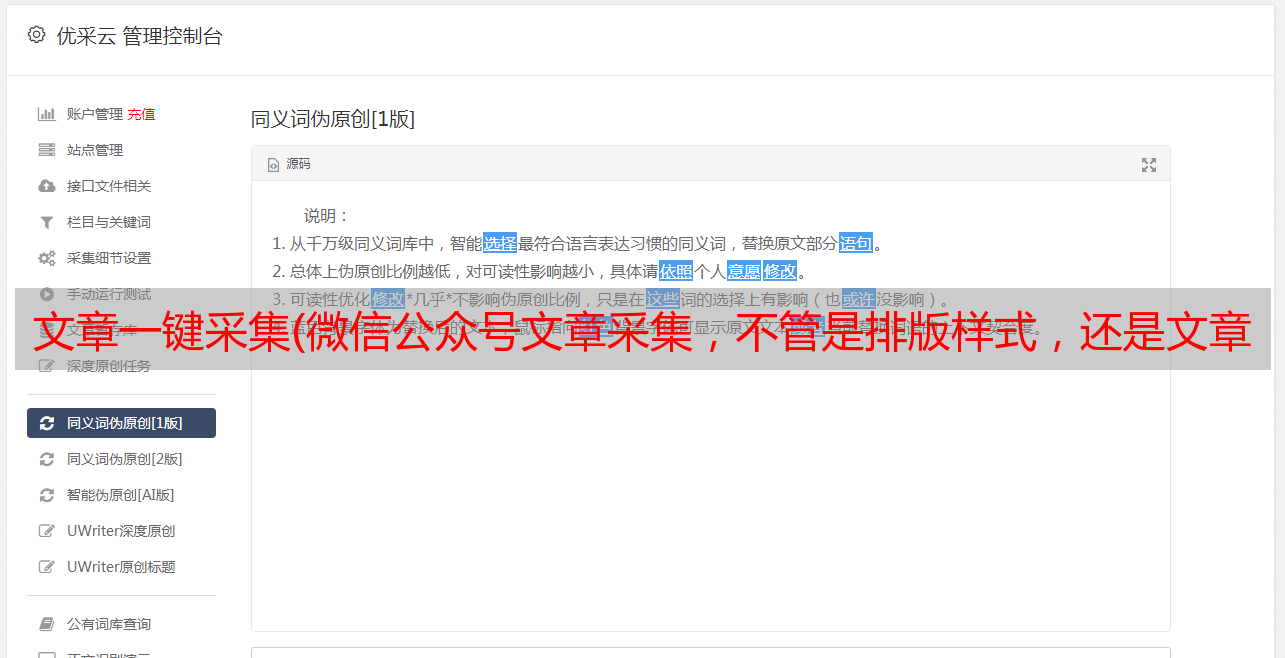This screenshot has height=658, width=1285.
Task: Click the book icon for 公有词库查询
Action: click(46, 624)
